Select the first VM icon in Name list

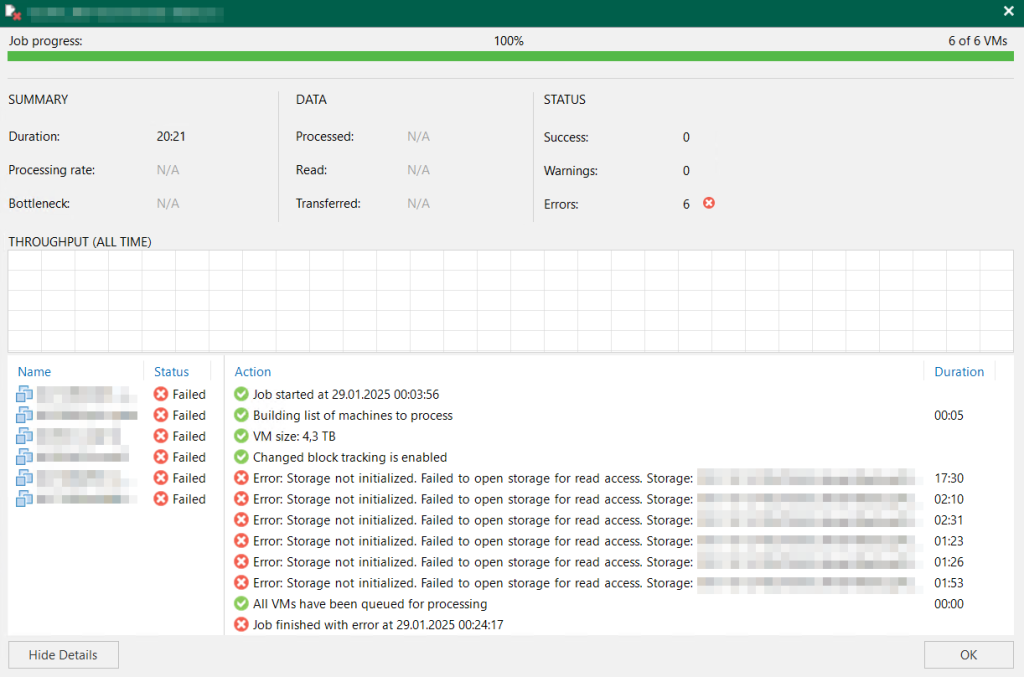click(25, 394)
